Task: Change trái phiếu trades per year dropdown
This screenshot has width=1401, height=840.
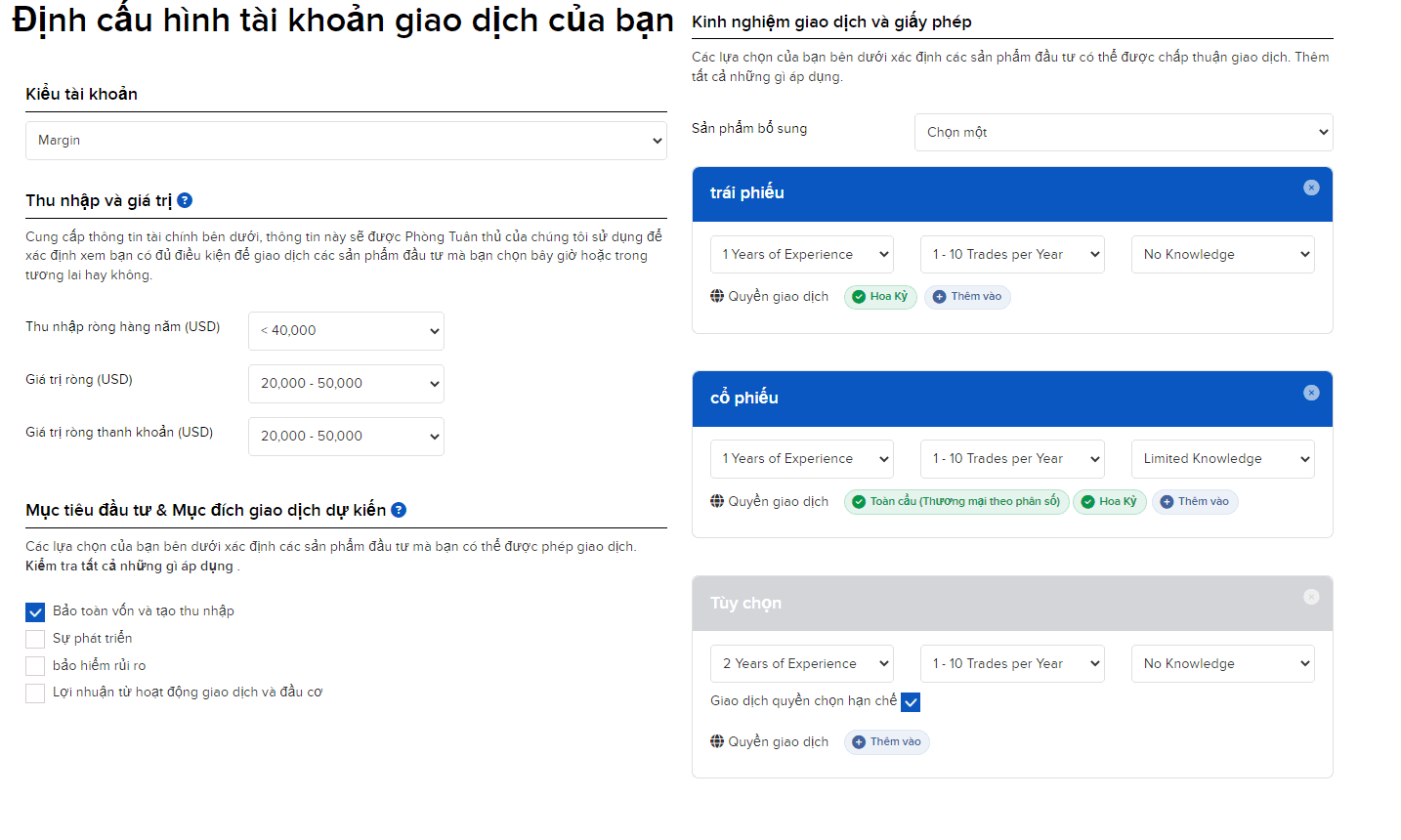Action: pos(1012,254)
